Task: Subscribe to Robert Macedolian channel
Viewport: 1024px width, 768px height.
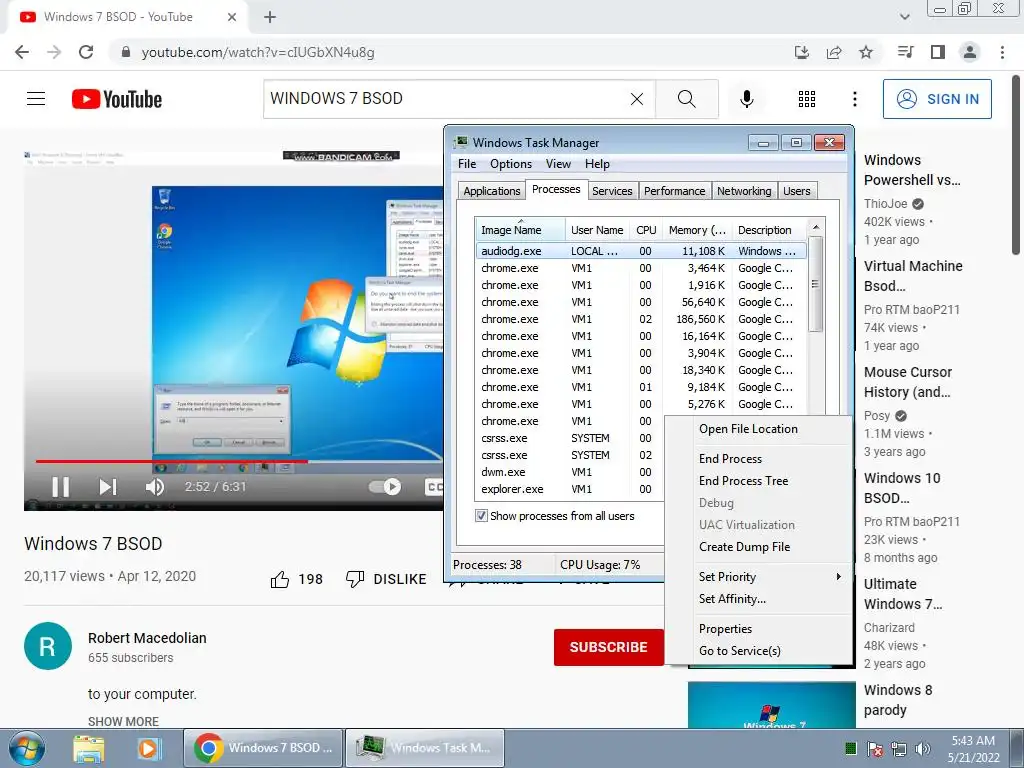Action: (x=608, y=647)
